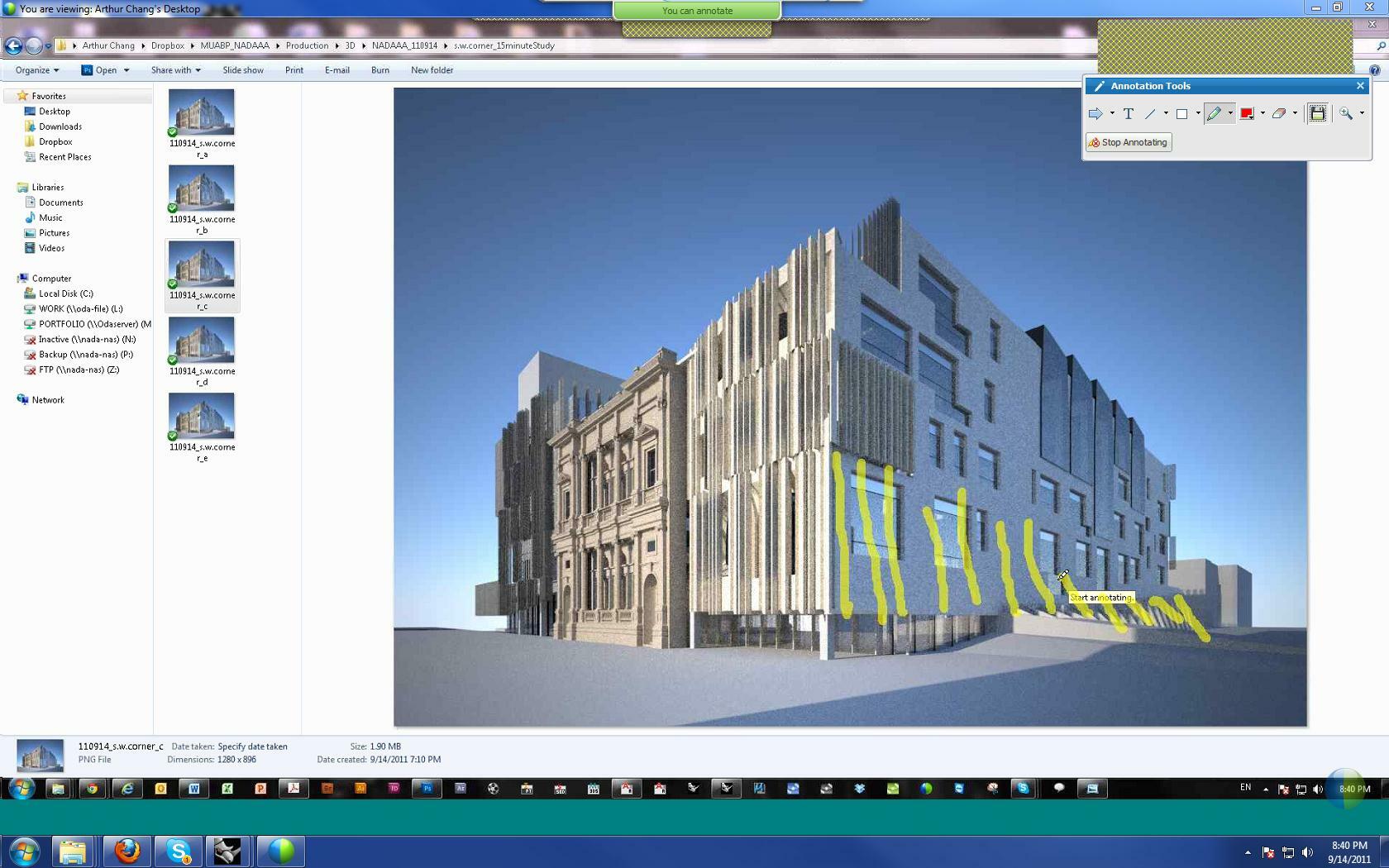Expand the eraser options dropdown
This screenshot has width=1389, height=868.
tap(1295, 114)
